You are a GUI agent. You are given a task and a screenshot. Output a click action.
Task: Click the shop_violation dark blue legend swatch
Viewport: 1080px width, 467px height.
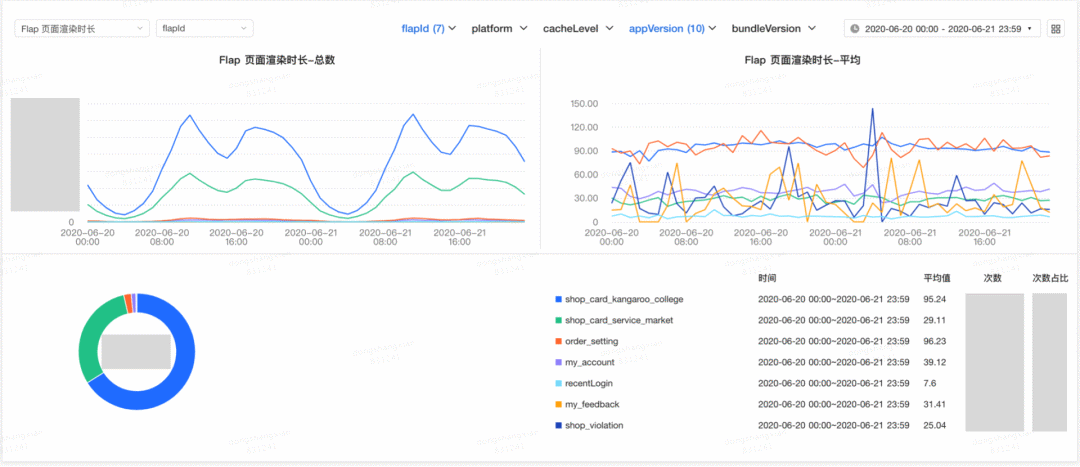tap(559, 426)
